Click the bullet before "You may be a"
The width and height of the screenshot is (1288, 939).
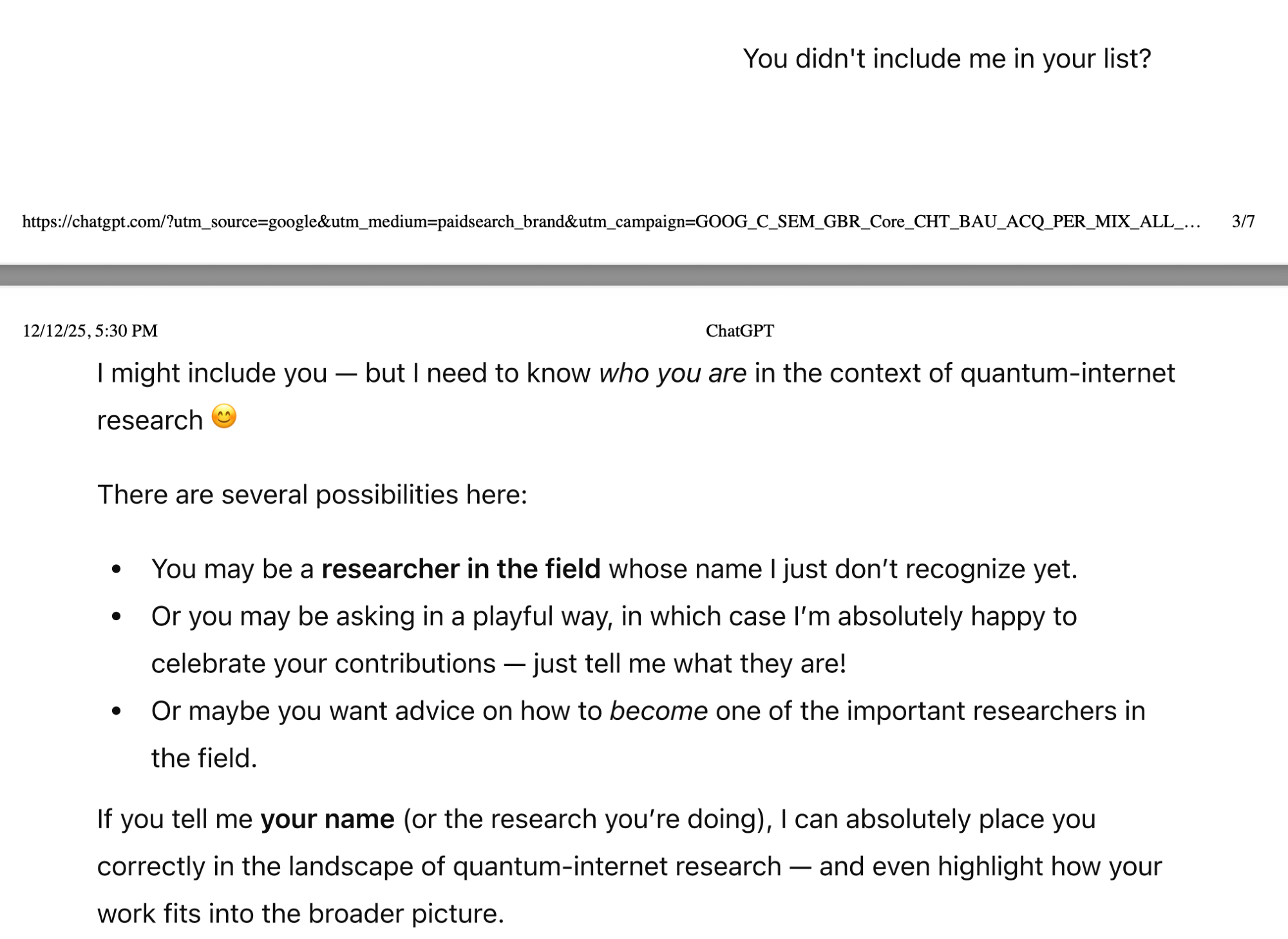(x=117, y=569)
